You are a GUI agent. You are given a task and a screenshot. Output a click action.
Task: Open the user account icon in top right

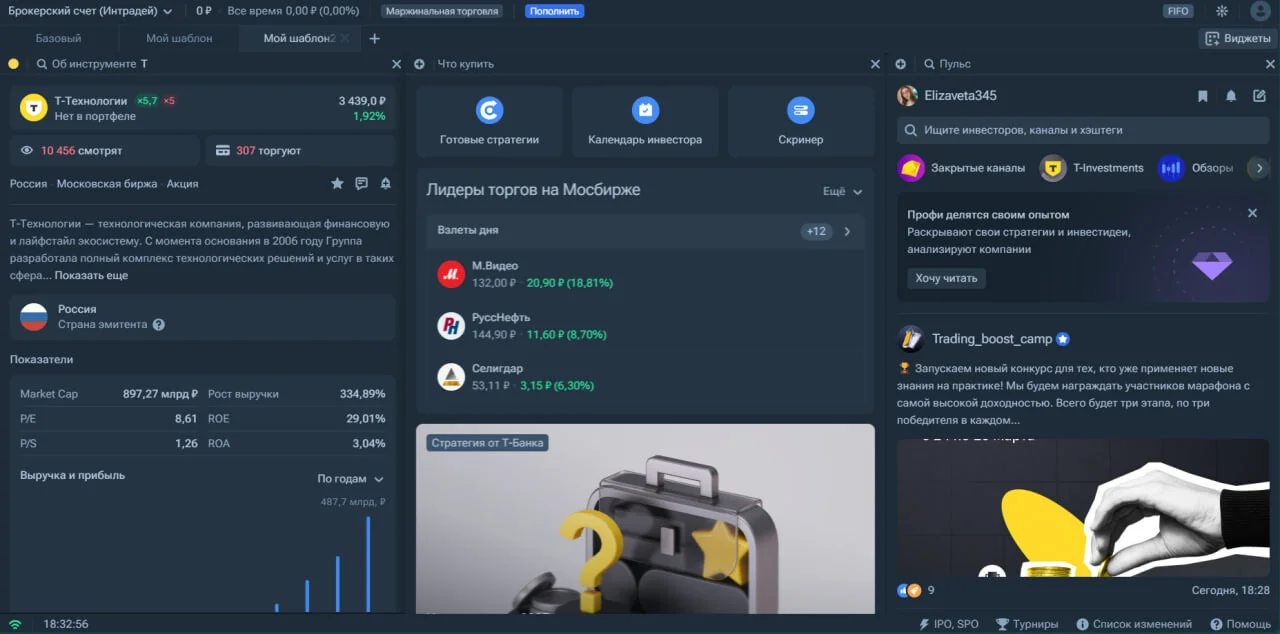(x=1260, y=11)
